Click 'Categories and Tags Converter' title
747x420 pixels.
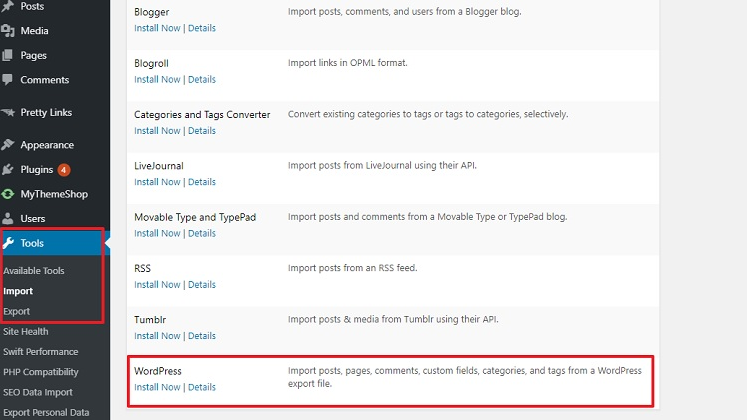click(202, 115)
